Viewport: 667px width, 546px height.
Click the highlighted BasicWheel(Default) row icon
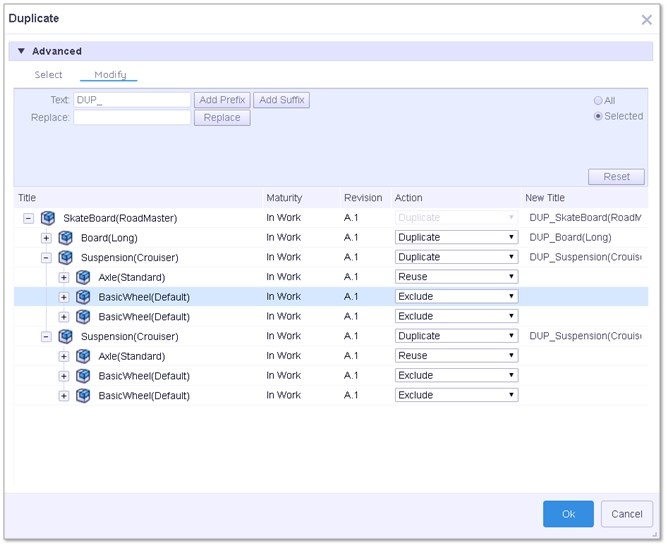tap(83, 297)
